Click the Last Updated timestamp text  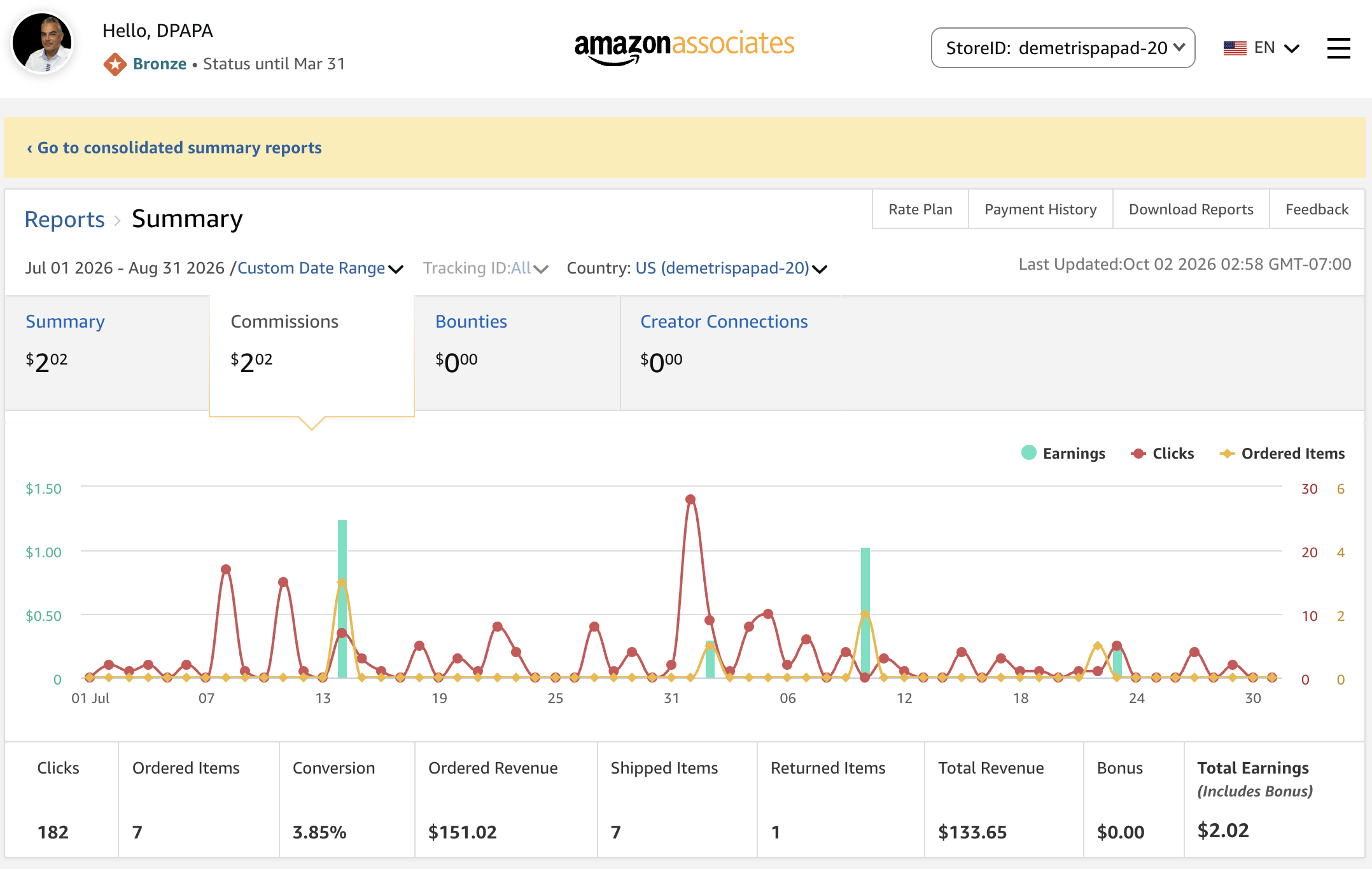1185,264
